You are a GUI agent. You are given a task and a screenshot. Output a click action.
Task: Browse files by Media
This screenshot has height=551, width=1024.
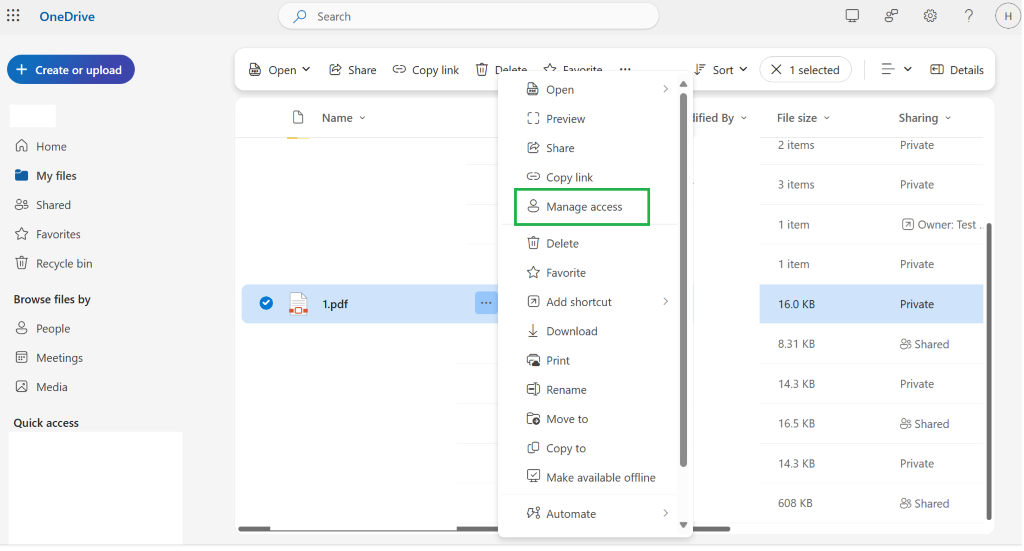coord(41,386)
